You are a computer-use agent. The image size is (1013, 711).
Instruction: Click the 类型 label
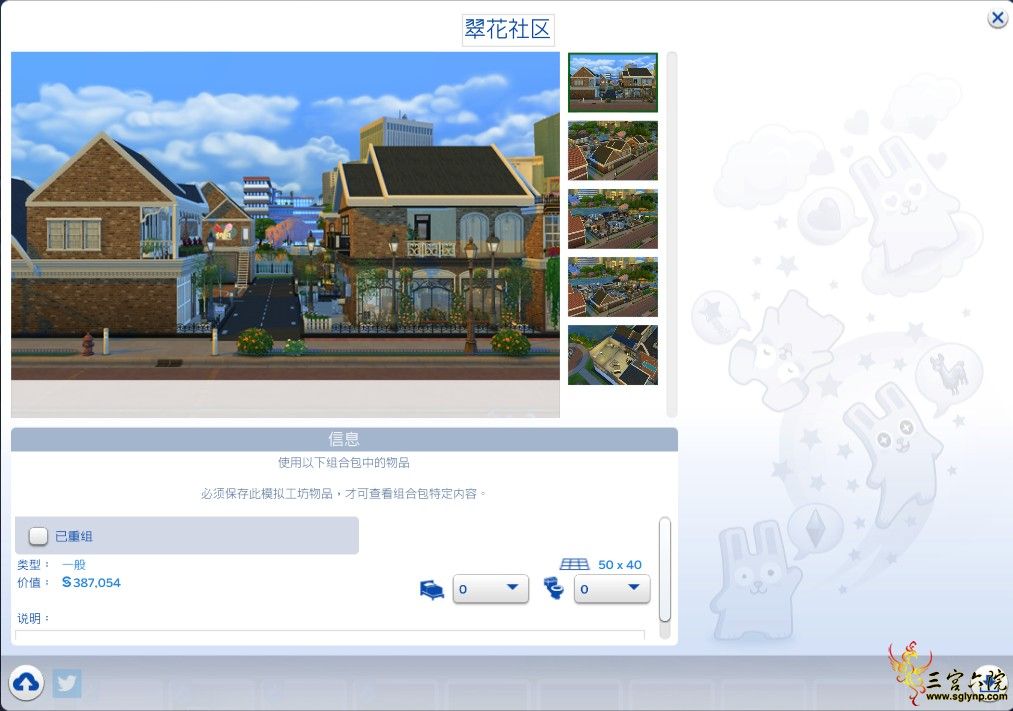(32, 564)
